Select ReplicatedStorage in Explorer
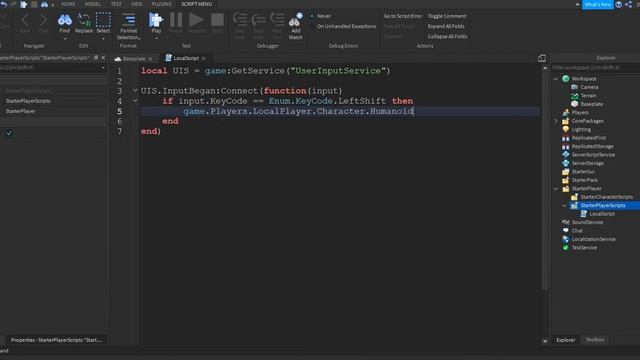 592,146
